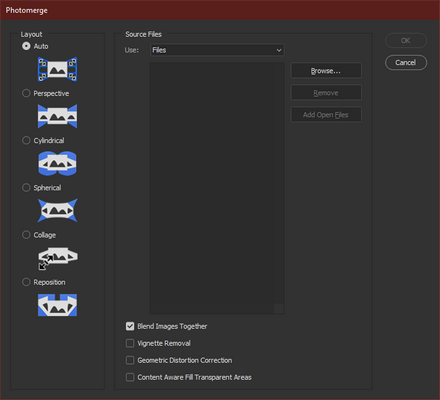
Task: Click the OK button
Action: 406,41
